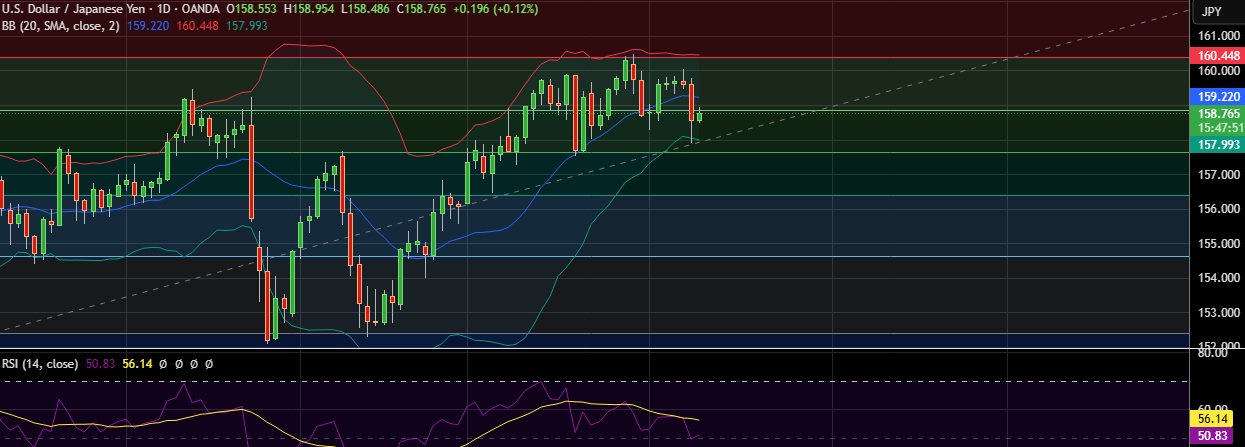Open the JPY currency selector
1245x447 pixels.
1212,11
